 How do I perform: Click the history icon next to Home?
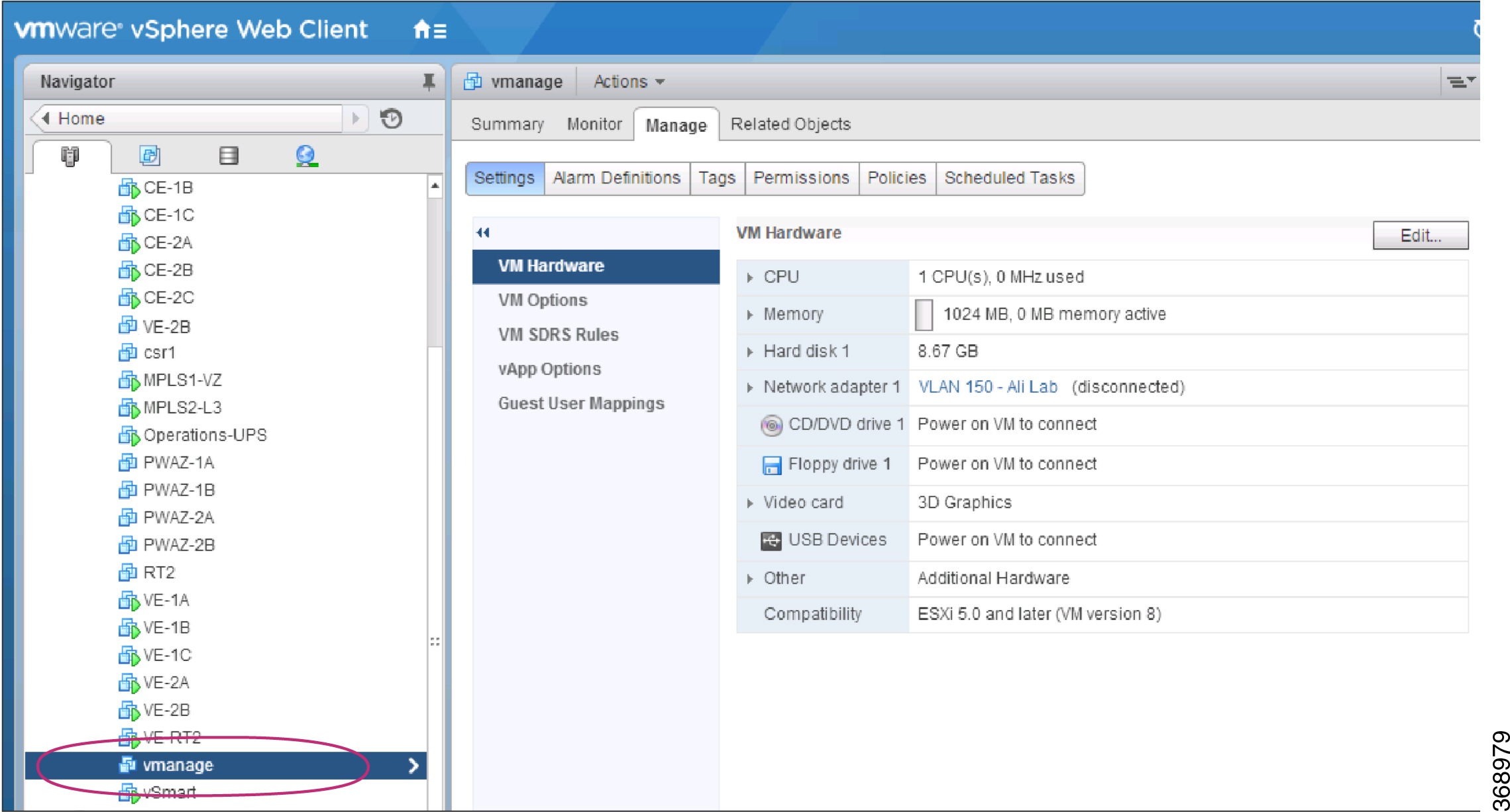pos(392,118)
